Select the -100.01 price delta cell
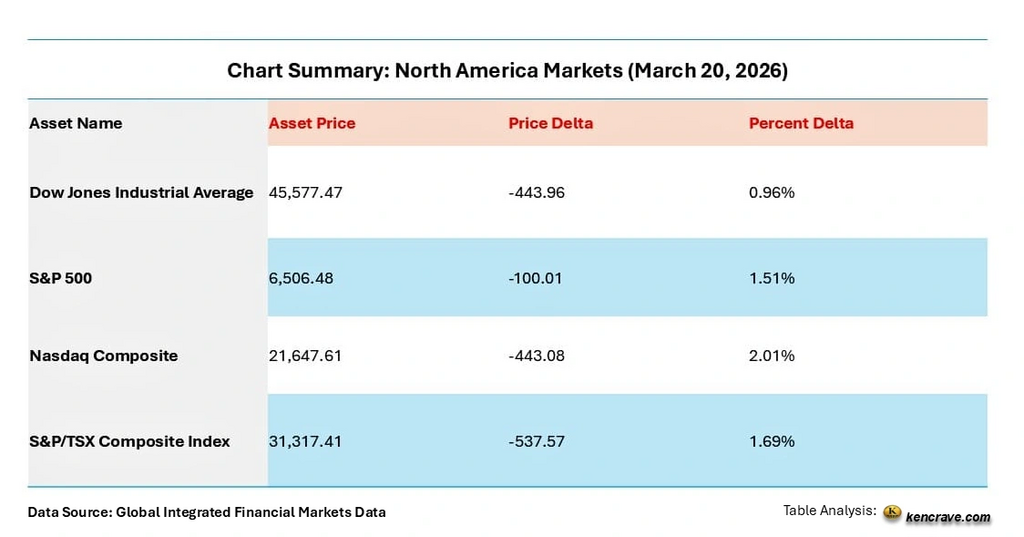Image resolution: width=1024 pixels, height=537 pixels. click(536, 278)
